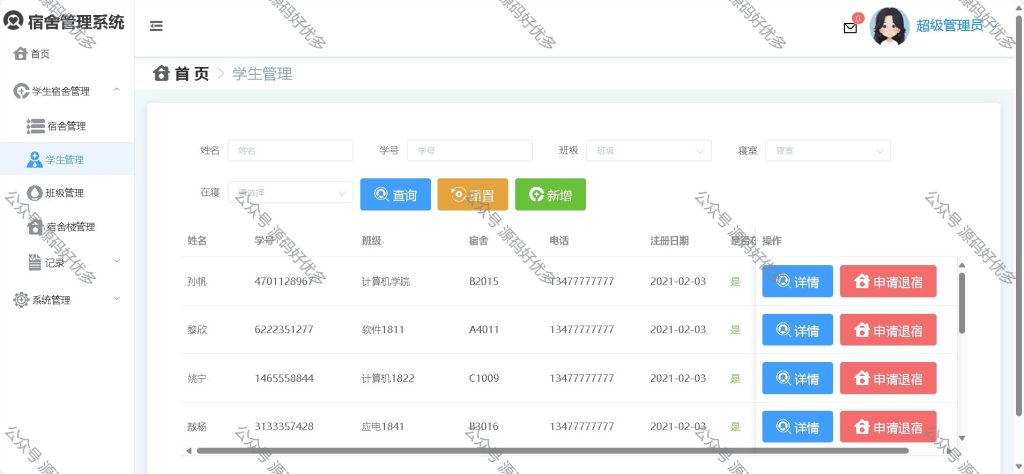The image size is (1024, 474).
Task: Open the 寝室 dropdown filter
Action: [x=827, y=150]
